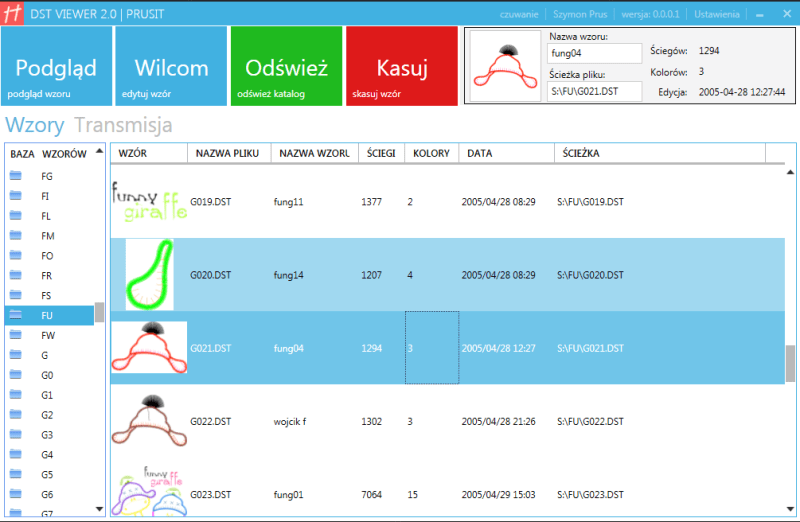The image size is (800, 522).
Task: Switch to the Transmisja tab
Action: click(x=123, y=125)
